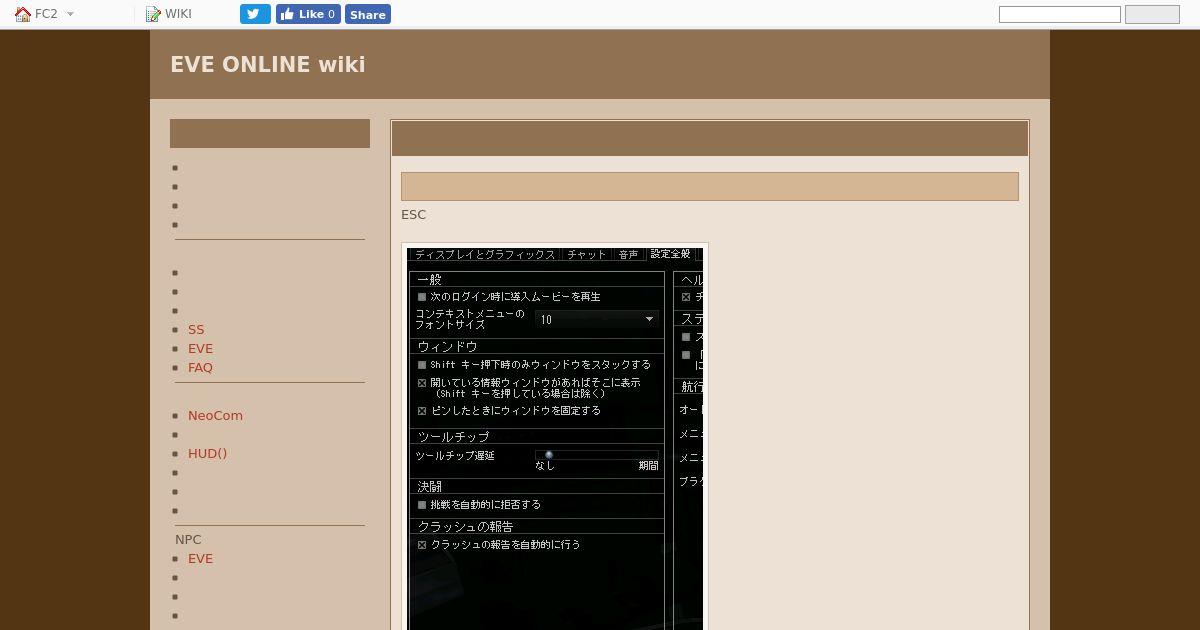
Task: Open the FC2 dropdown arrow
Action: tap(70, 14)
